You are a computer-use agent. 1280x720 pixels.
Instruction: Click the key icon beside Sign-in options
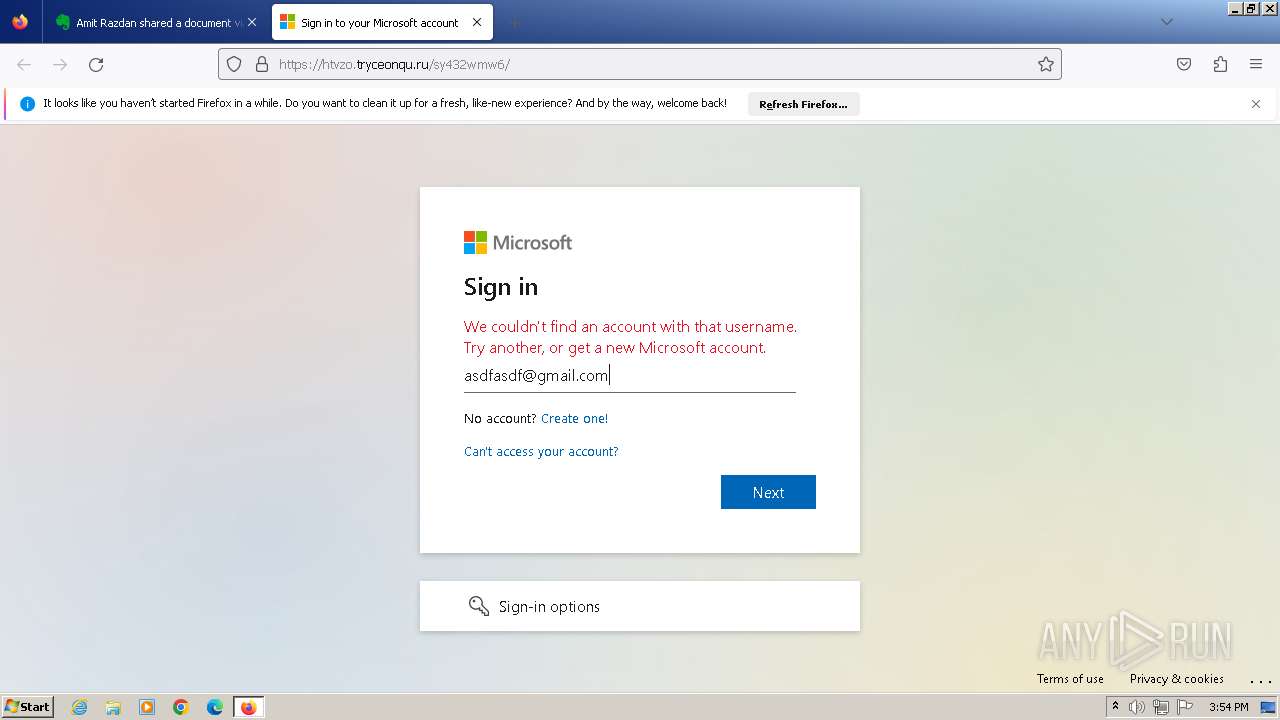(479, 606)
